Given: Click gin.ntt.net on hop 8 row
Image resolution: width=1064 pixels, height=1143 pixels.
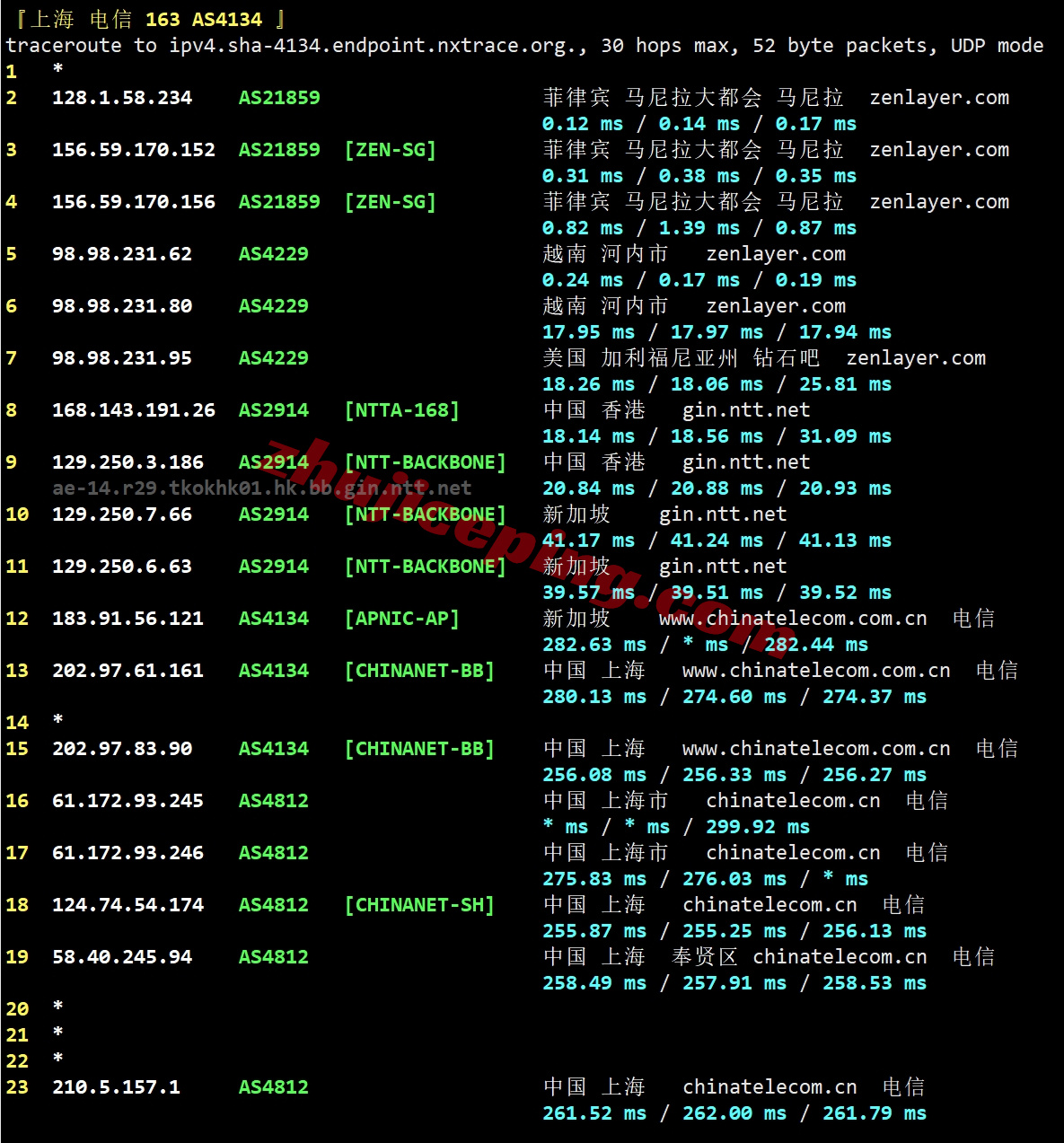Looking at the screenshot, I should pos(746,410).
